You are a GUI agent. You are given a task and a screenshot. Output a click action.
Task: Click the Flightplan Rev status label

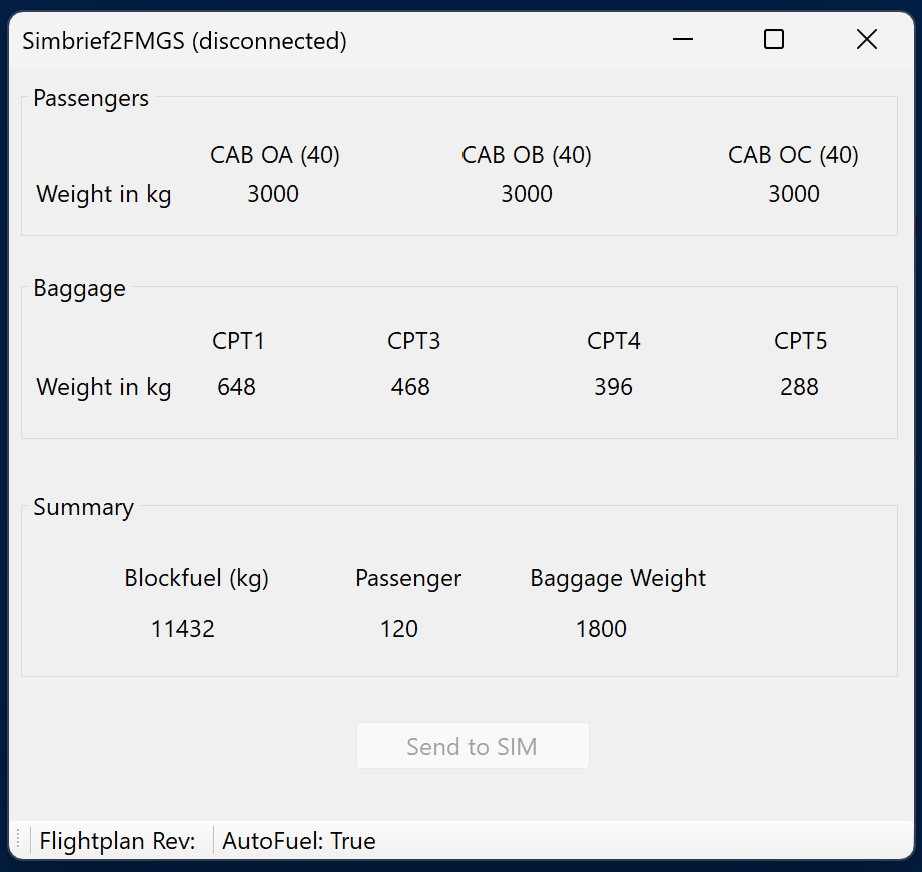[118, 841]
